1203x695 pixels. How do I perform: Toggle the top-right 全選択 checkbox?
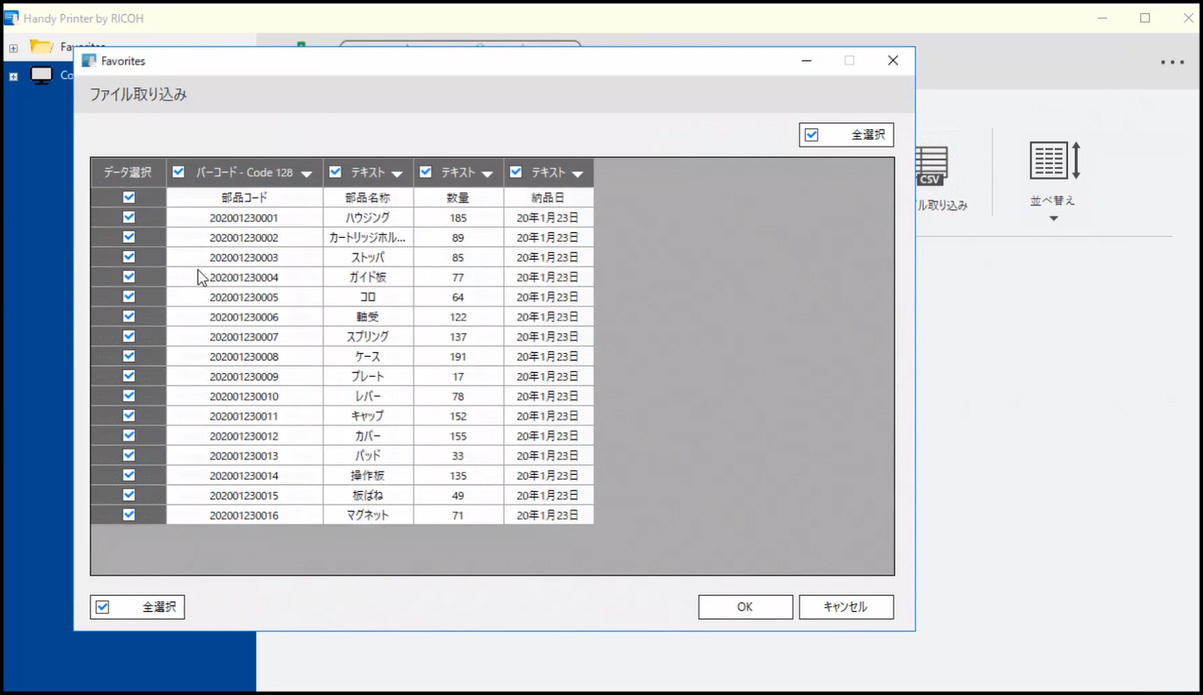point(812,135)
